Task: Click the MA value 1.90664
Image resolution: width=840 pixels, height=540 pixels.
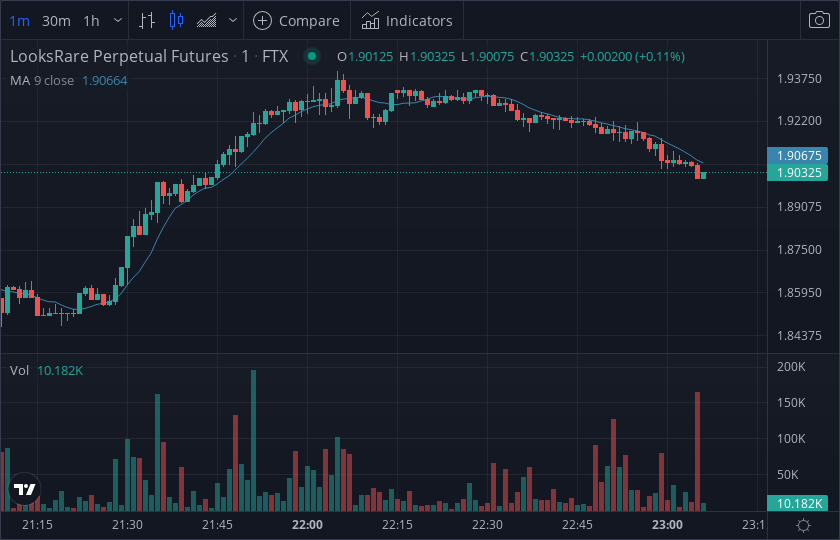Action: point(104,81)
